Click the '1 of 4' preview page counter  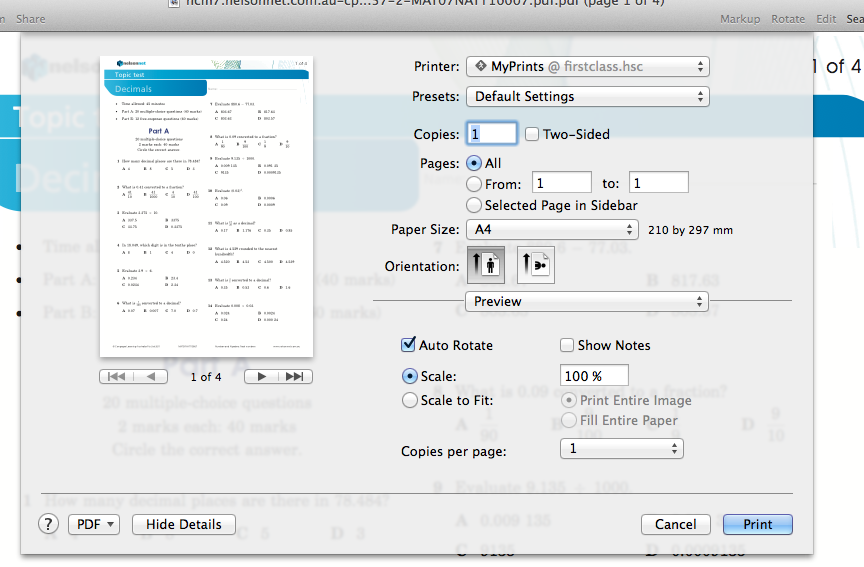[206, 377]
